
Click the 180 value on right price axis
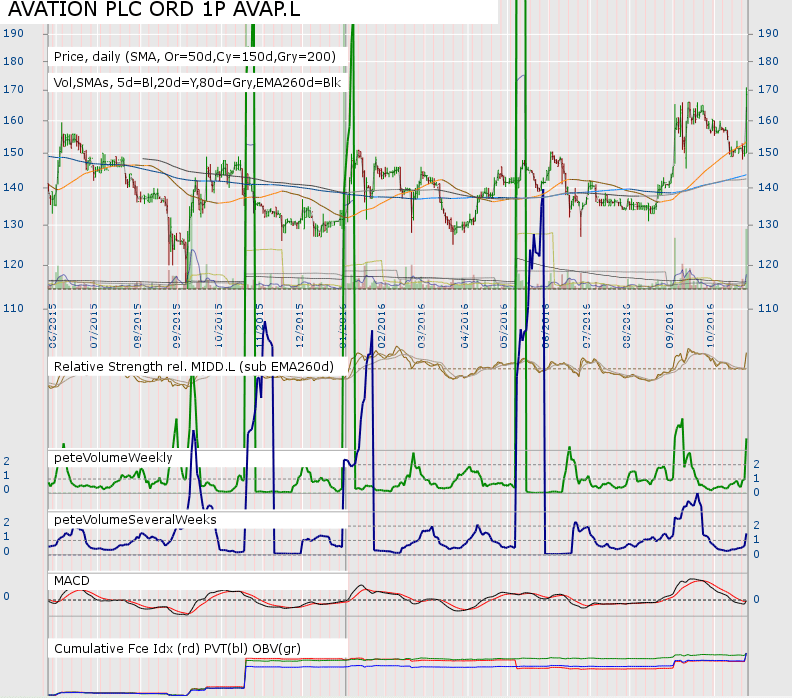tap(768, 61)
